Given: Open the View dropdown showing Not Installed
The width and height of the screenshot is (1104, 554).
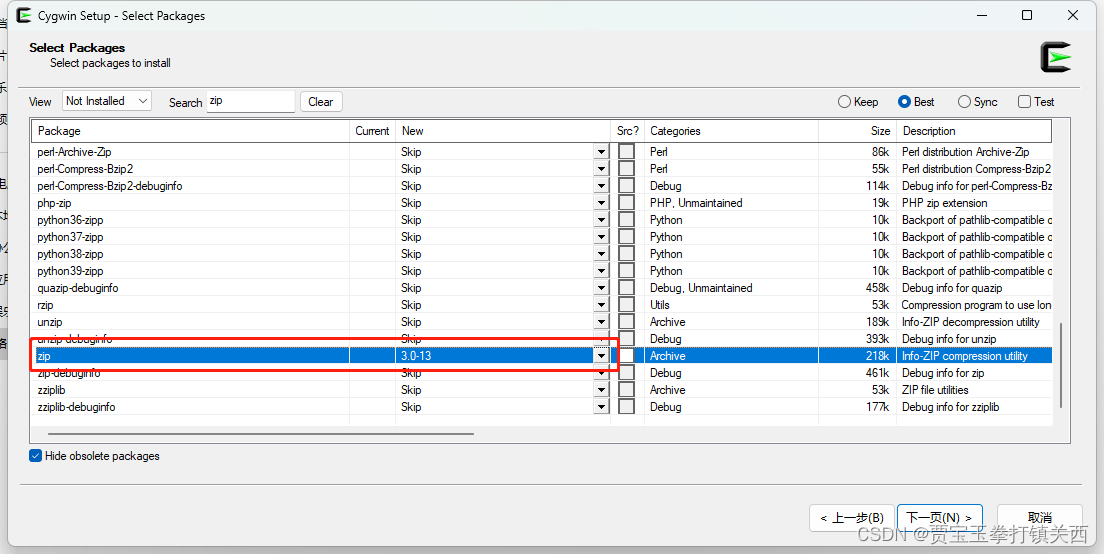Looking at the screenshot, I should [107, 101].
